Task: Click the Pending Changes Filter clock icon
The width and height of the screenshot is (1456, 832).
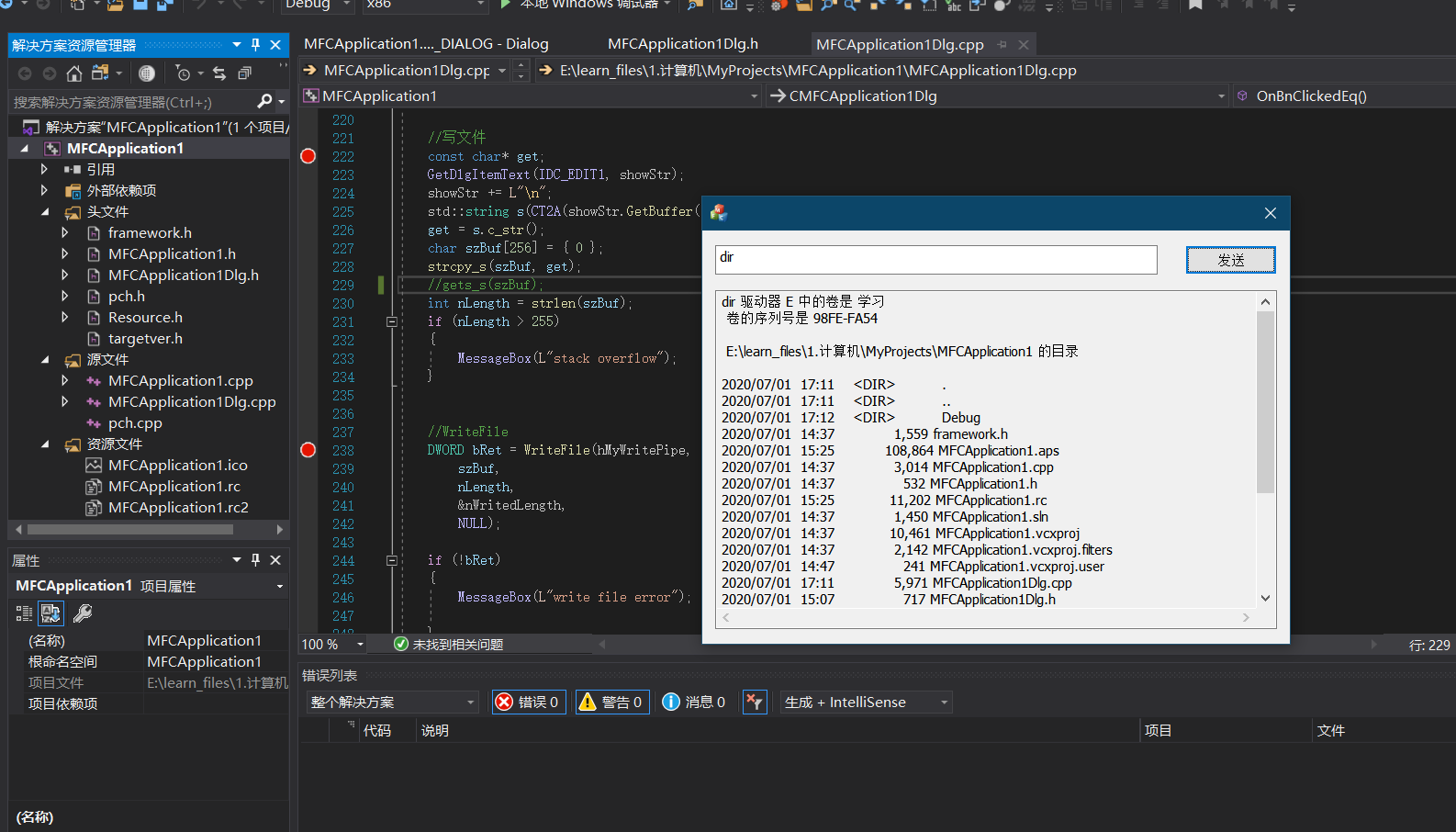Action: point(183,73)
